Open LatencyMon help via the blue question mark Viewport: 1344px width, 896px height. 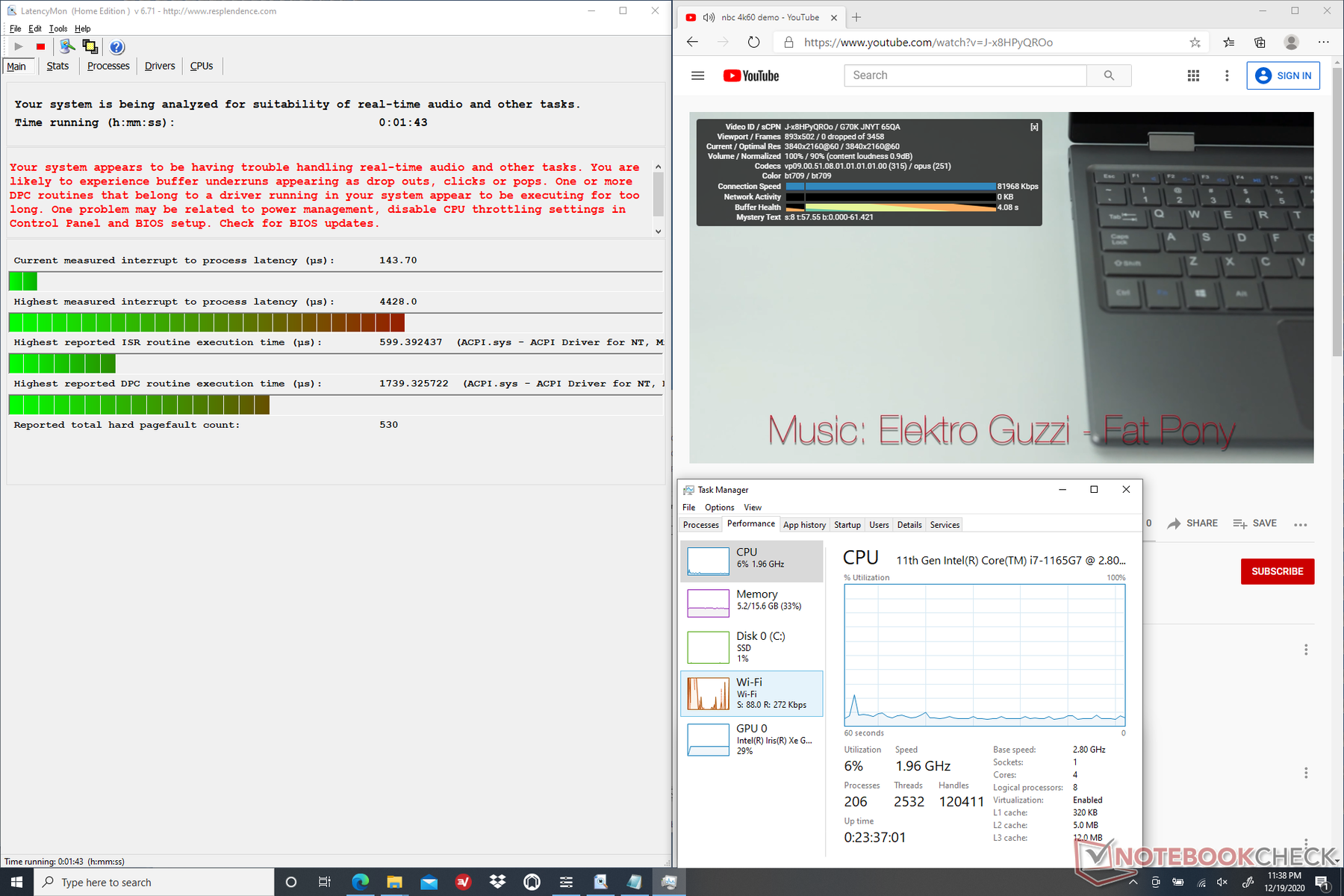click(x=117, y=47)
